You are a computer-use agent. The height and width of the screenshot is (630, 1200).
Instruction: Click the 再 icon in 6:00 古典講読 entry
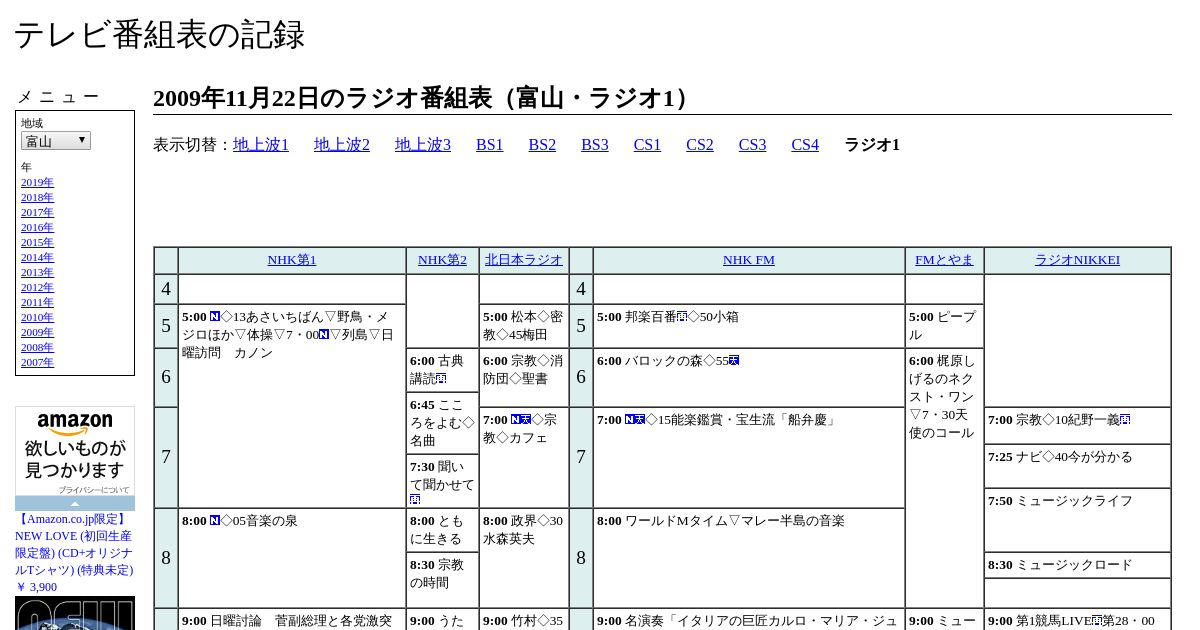(441, 380)
